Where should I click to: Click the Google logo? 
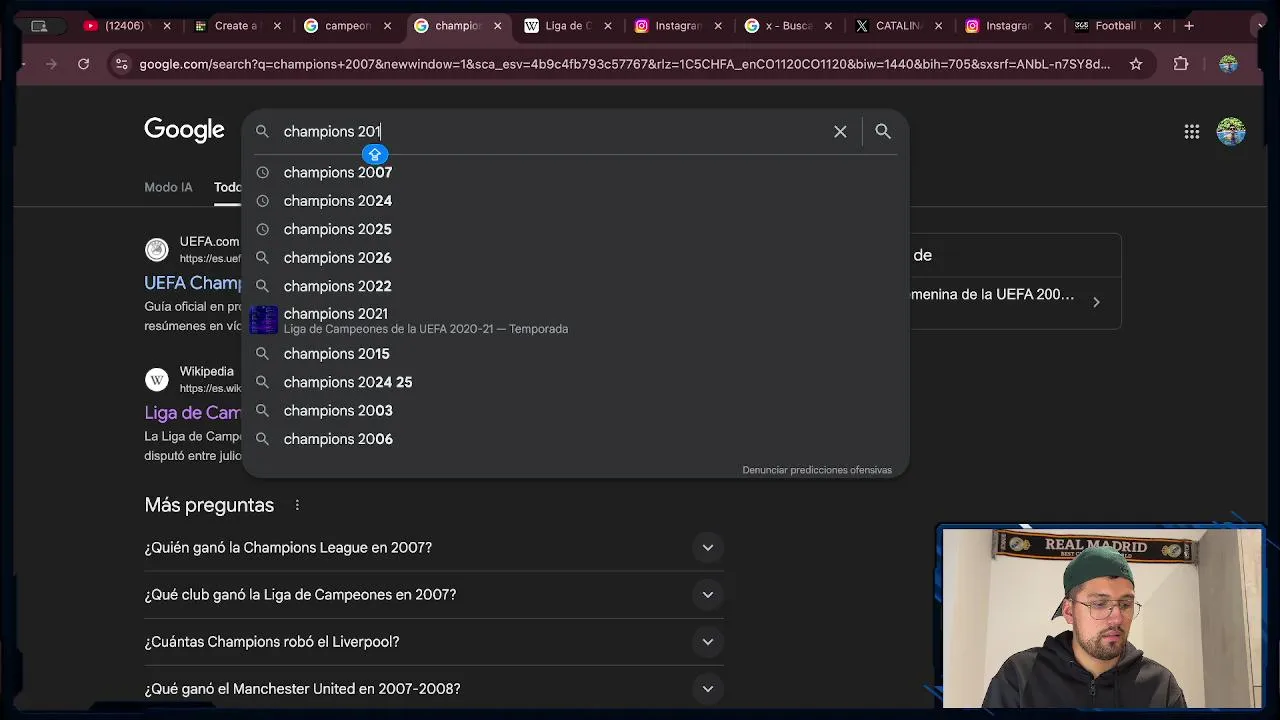pyautogui.click(x=184, y=130)
